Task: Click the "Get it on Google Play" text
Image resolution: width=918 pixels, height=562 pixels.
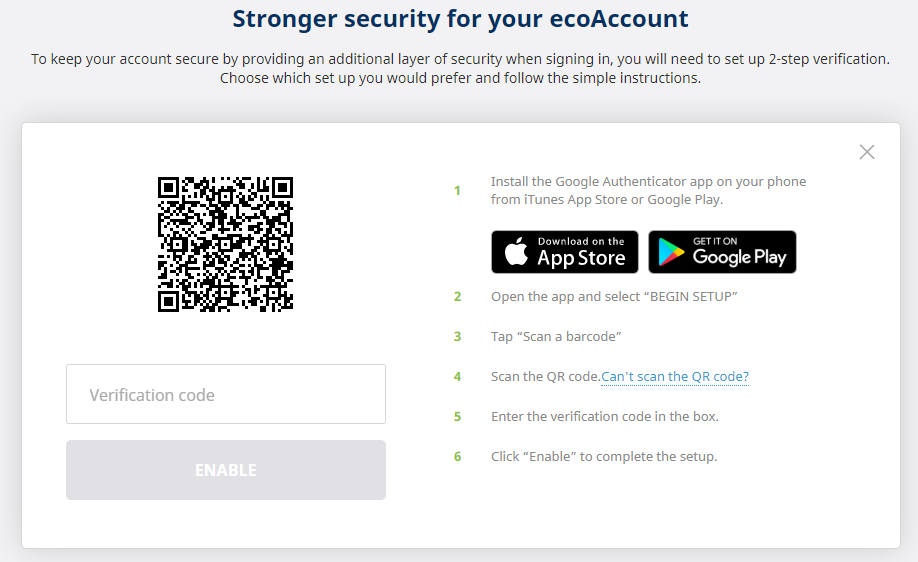Action: coord(739,252)
